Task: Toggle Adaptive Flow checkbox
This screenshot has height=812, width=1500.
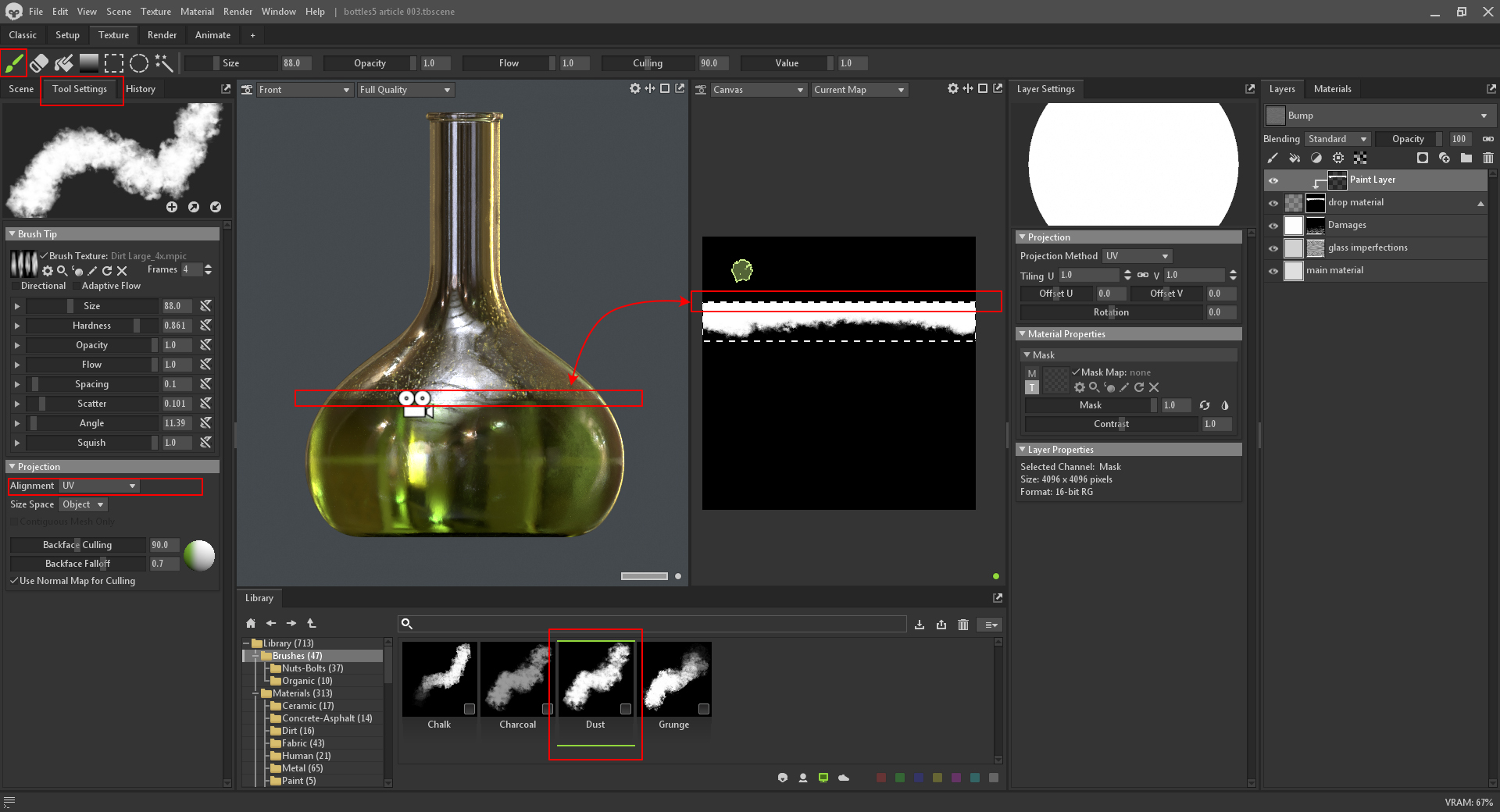Action: (76, 286)
